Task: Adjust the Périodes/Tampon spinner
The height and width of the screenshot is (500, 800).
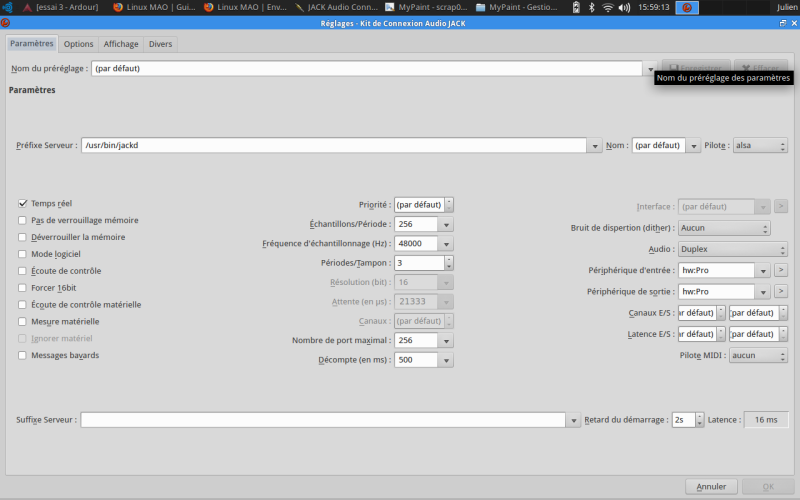Action: (x=449, y=263)
